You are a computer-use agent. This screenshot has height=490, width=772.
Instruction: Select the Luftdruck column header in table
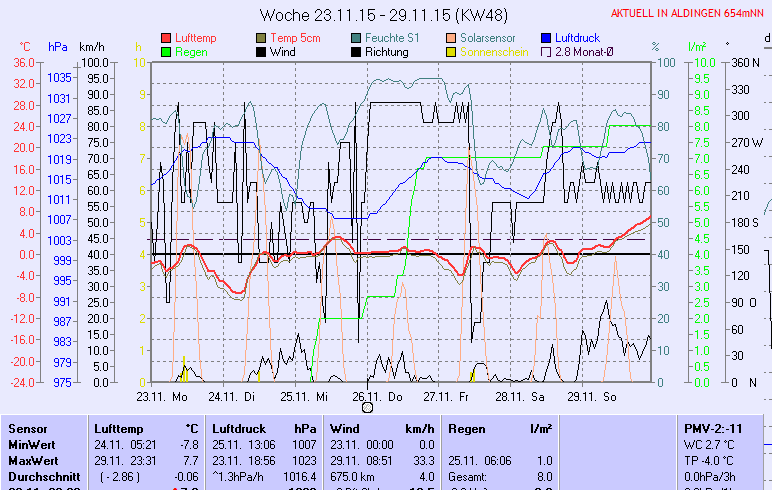(236, 428)
